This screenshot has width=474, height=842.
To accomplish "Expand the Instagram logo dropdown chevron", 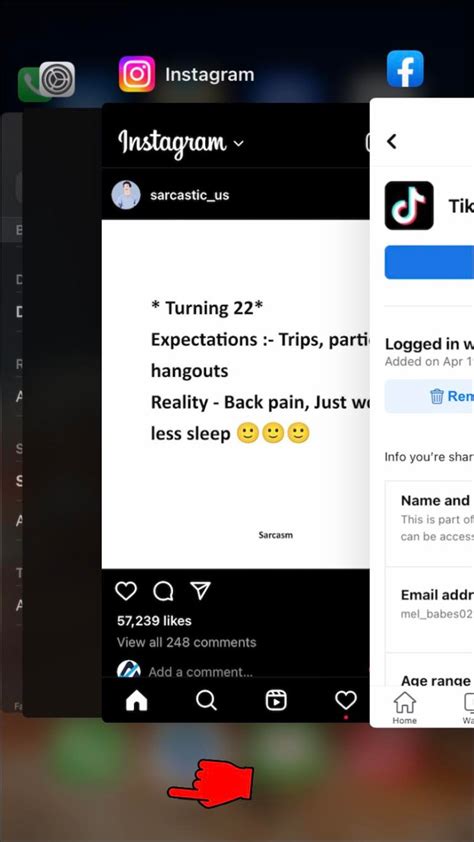I will tap(239, 143).
